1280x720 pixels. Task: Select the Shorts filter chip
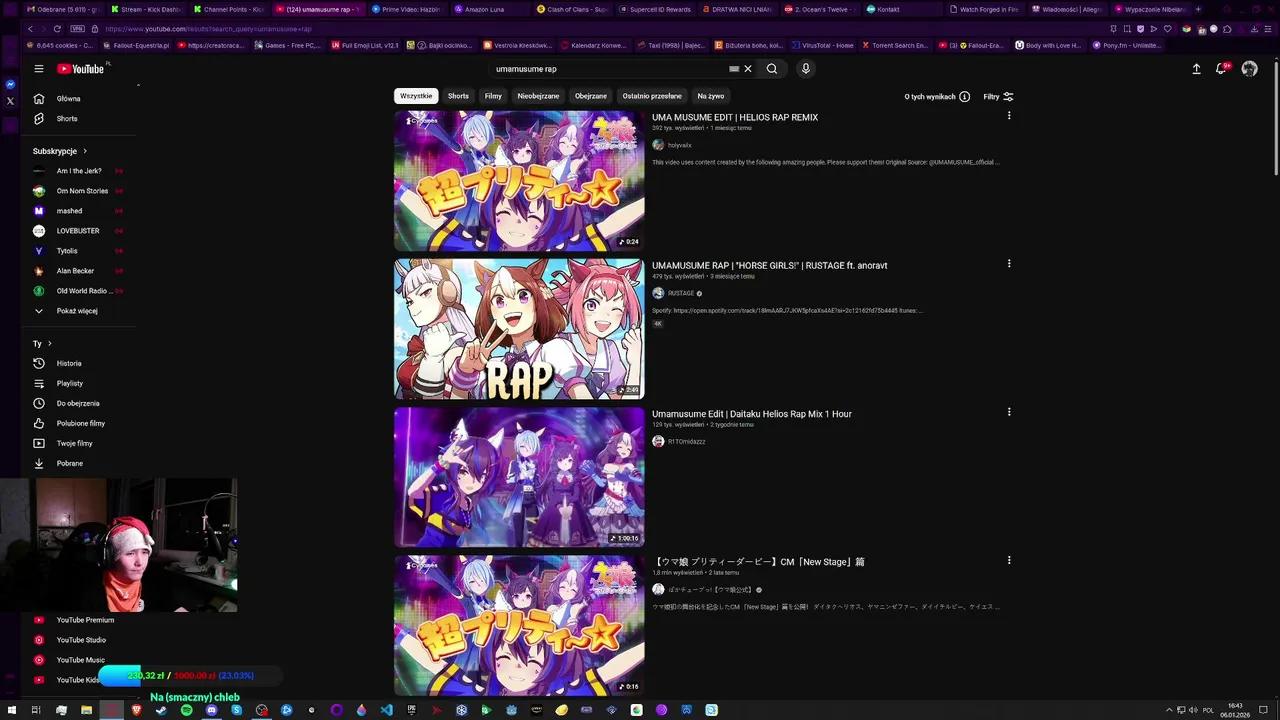coord(458,96)
